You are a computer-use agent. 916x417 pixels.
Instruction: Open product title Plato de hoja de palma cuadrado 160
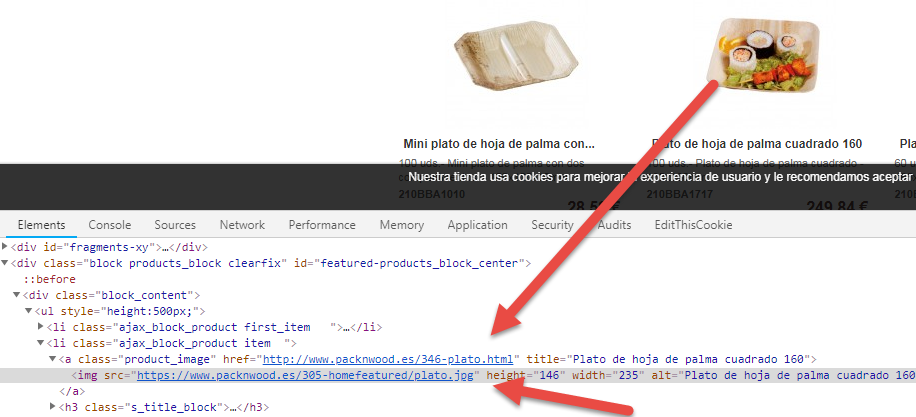757,144
